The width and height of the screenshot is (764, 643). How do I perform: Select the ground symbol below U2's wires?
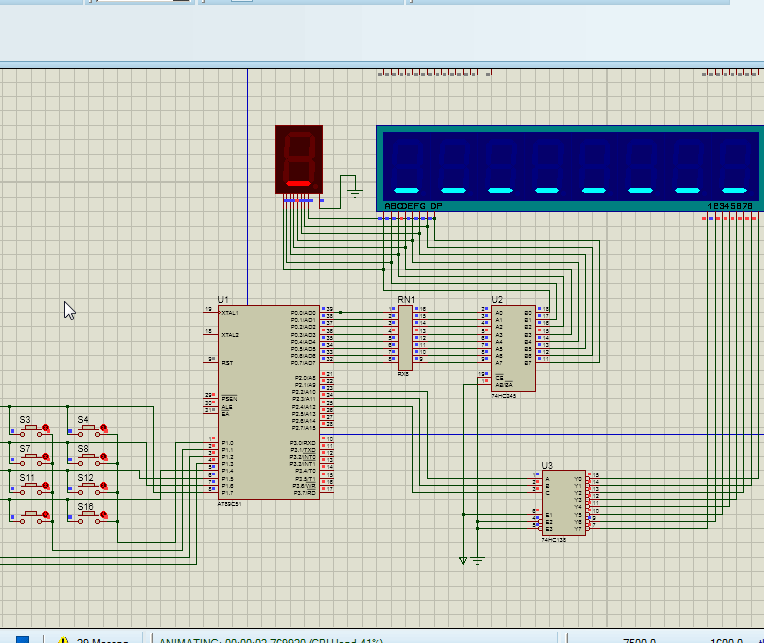pos(478,561)
